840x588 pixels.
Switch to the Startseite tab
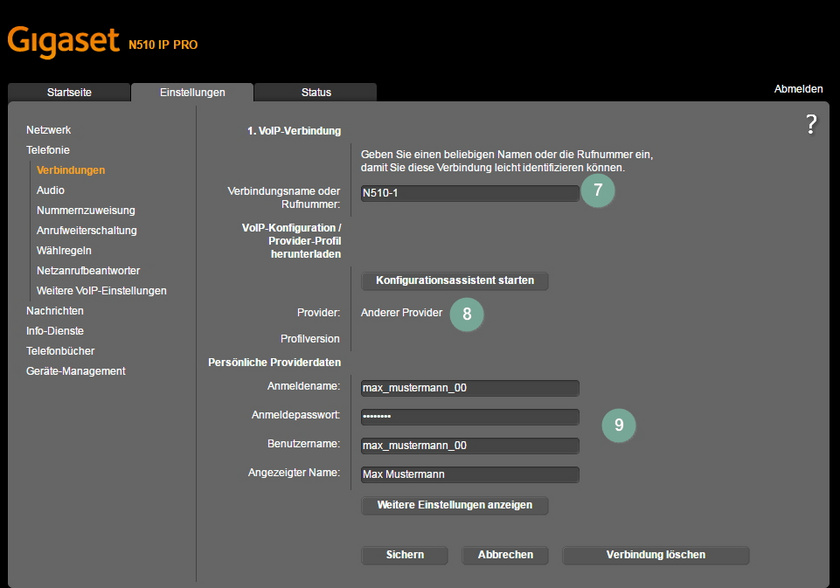click(69, 92)
